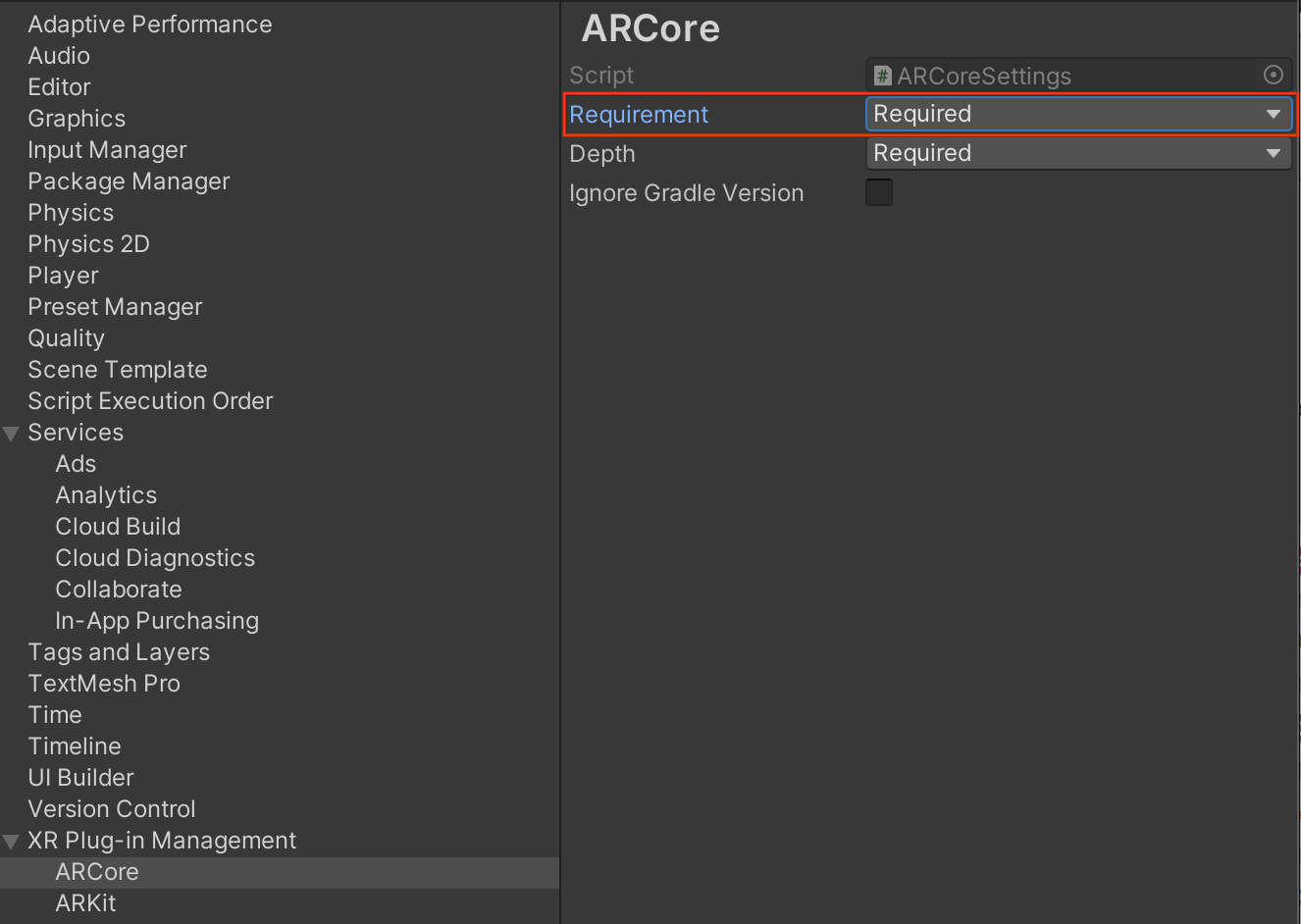Open the Depth dropdown

pyautogui.click(x=1077, y=153)
